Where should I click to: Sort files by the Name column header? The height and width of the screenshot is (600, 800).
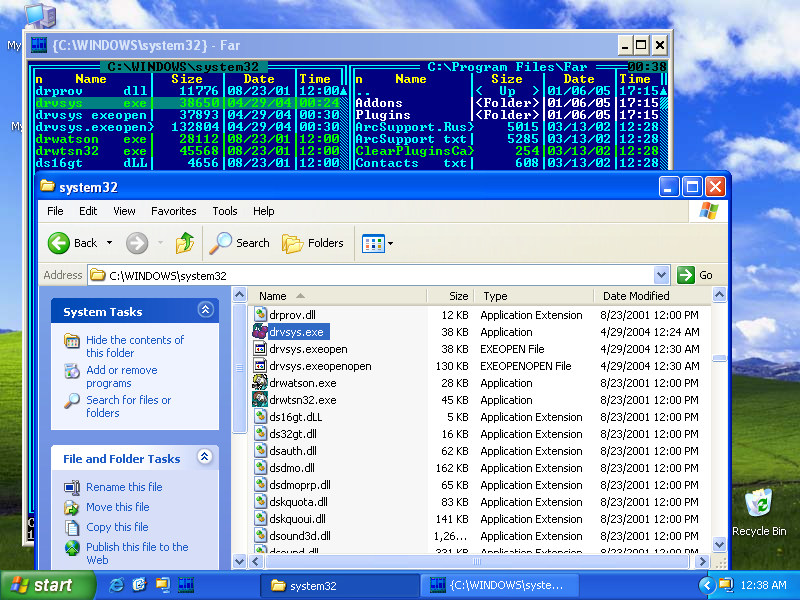coord(337,296)
